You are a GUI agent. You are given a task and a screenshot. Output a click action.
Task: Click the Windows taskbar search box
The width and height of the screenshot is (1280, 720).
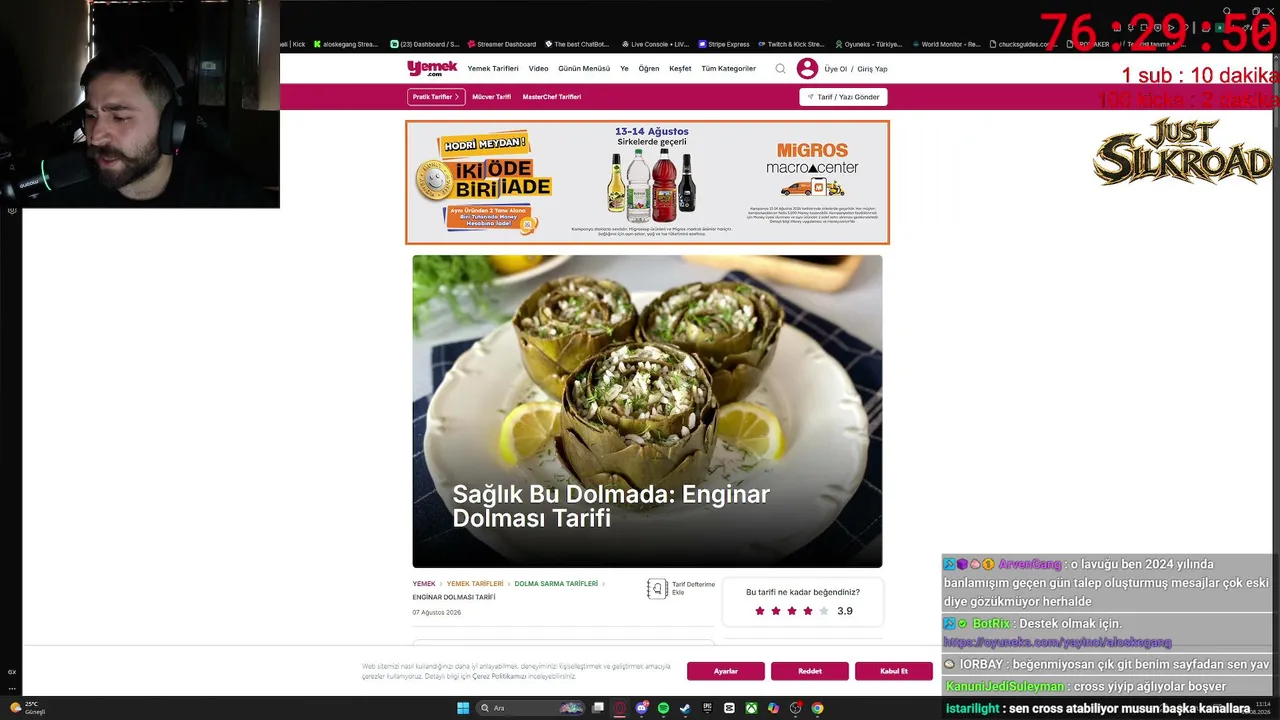(530, 708)
